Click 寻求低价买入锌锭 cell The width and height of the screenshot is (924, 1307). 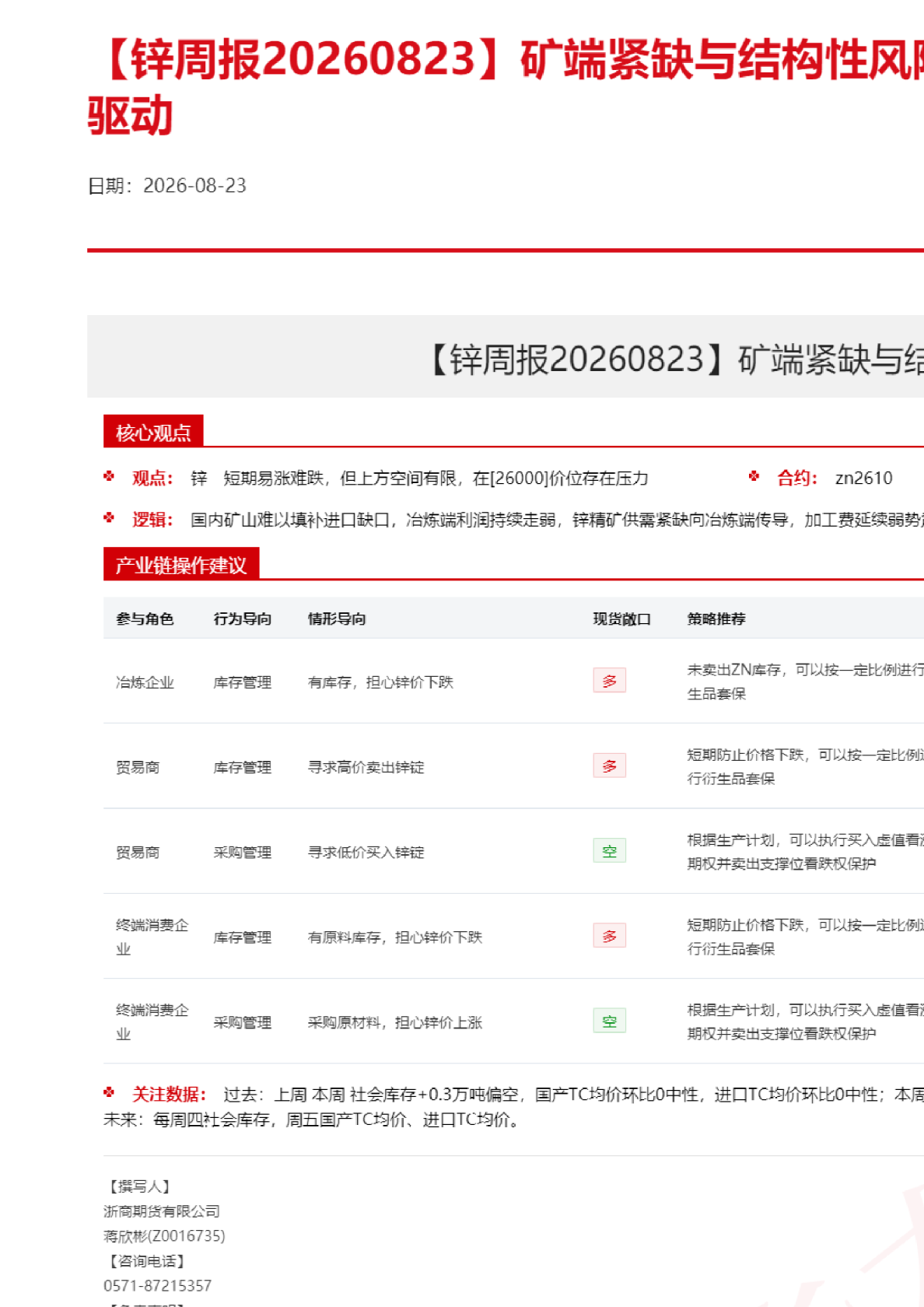coord(366,853)
